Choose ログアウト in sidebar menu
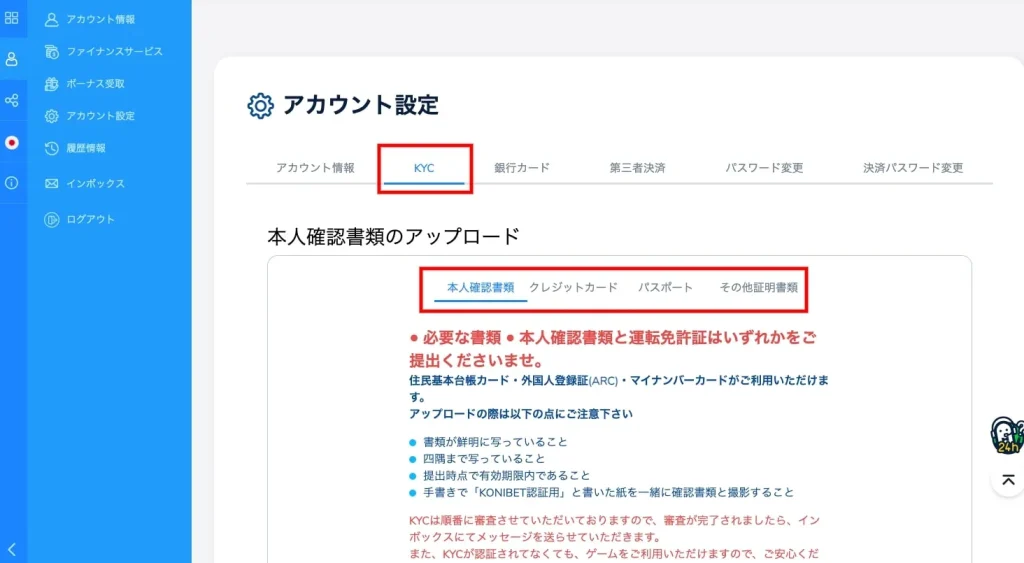 point(90,219)
